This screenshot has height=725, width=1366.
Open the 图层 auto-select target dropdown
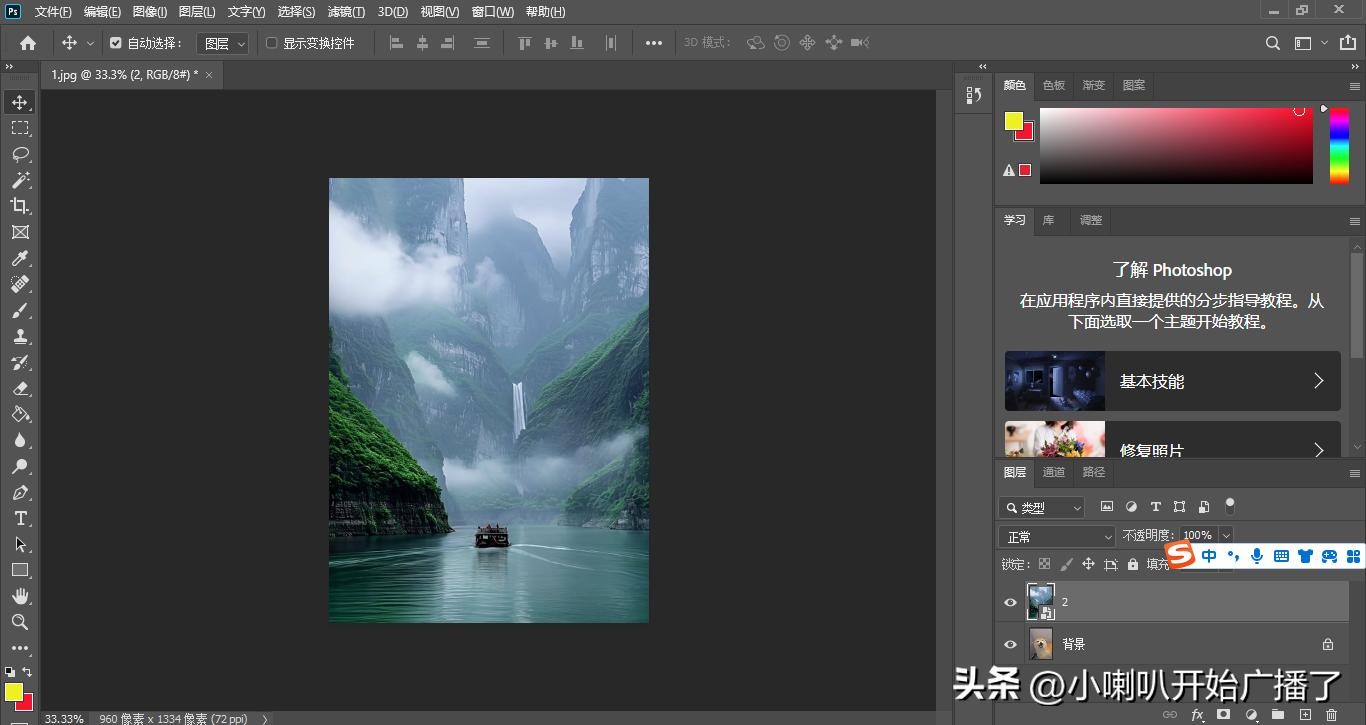point(223,43)
